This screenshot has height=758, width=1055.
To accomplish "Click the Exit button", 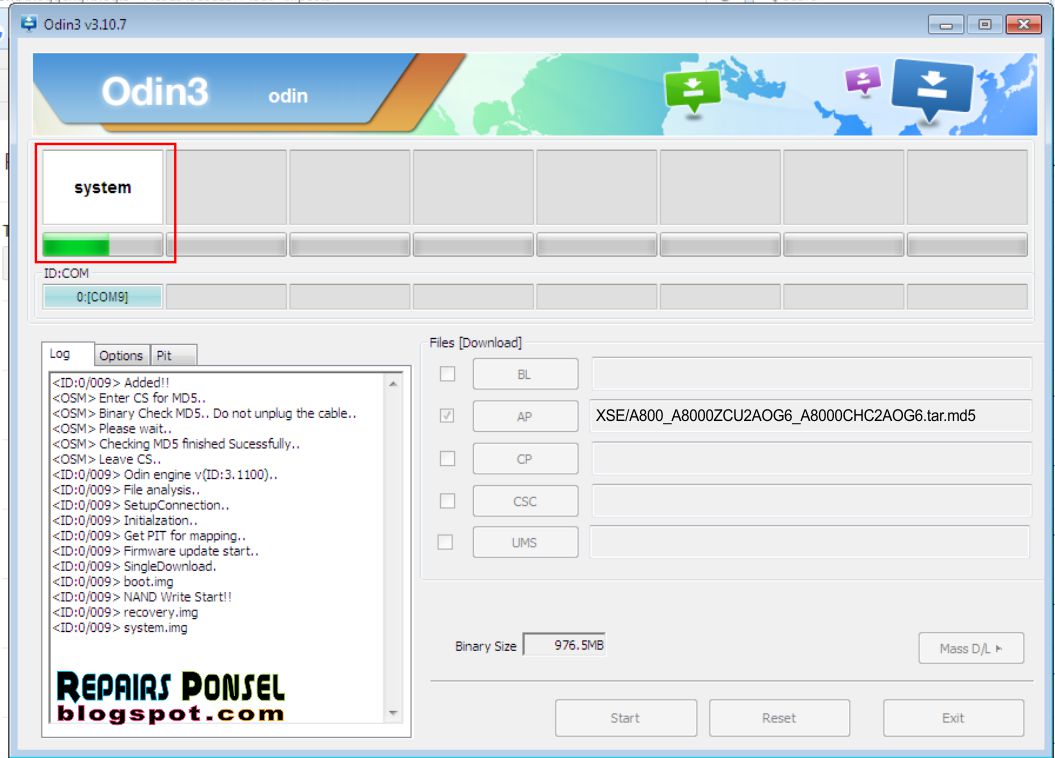I will pyautogui.click(x=953, y=718).
